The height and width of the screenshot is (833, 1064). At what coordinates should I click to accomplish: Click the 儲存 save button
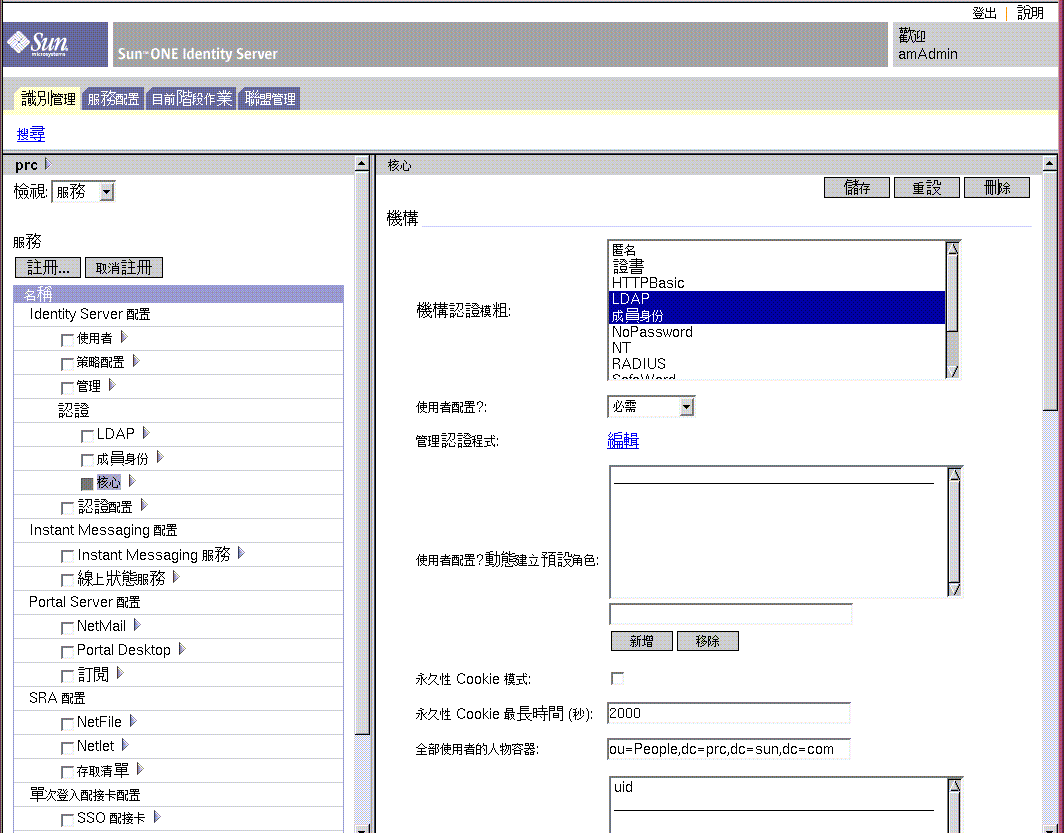[x=856, y=188]
